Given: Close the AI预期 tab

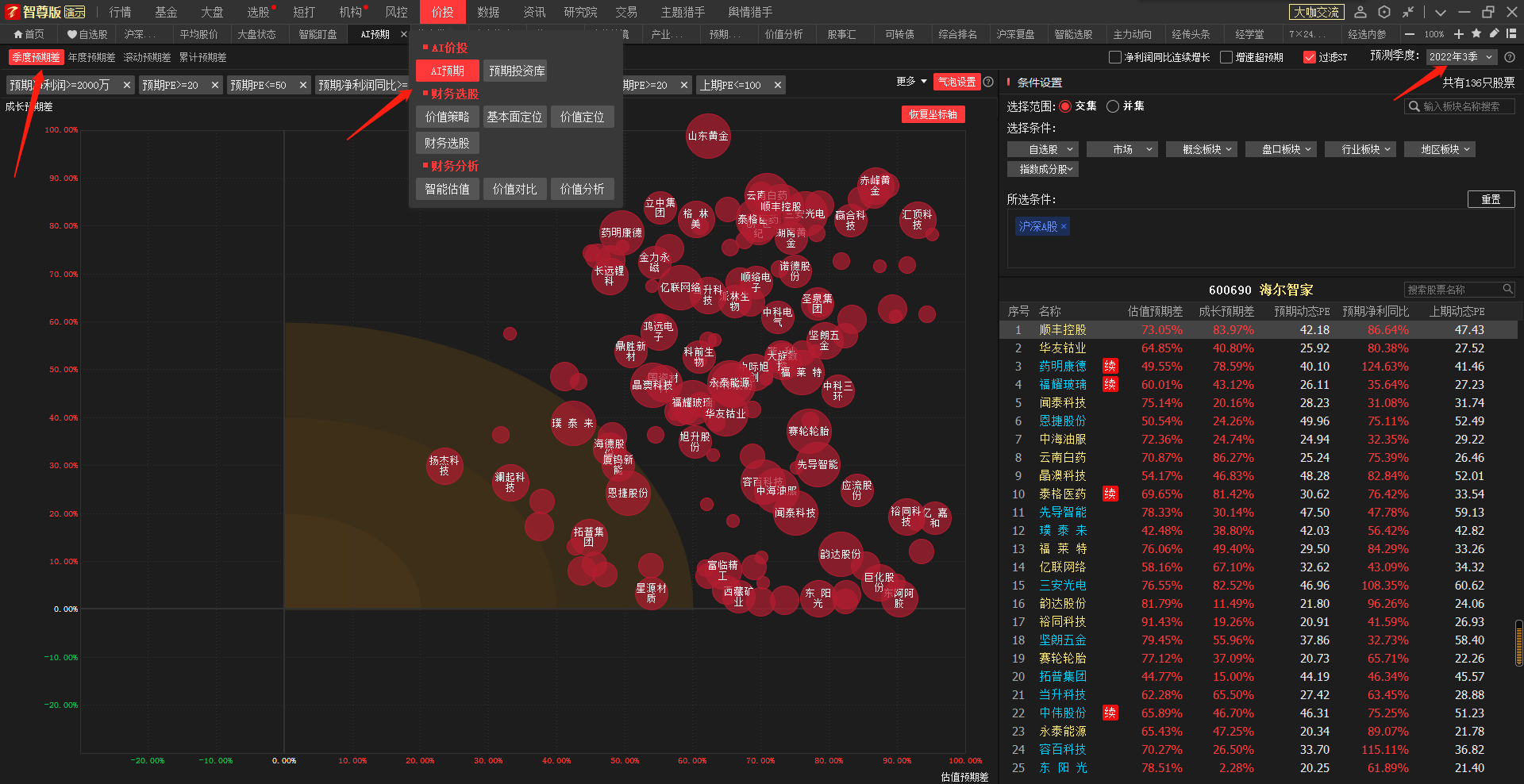Looking at the screenshot, I should coord(404,34).
